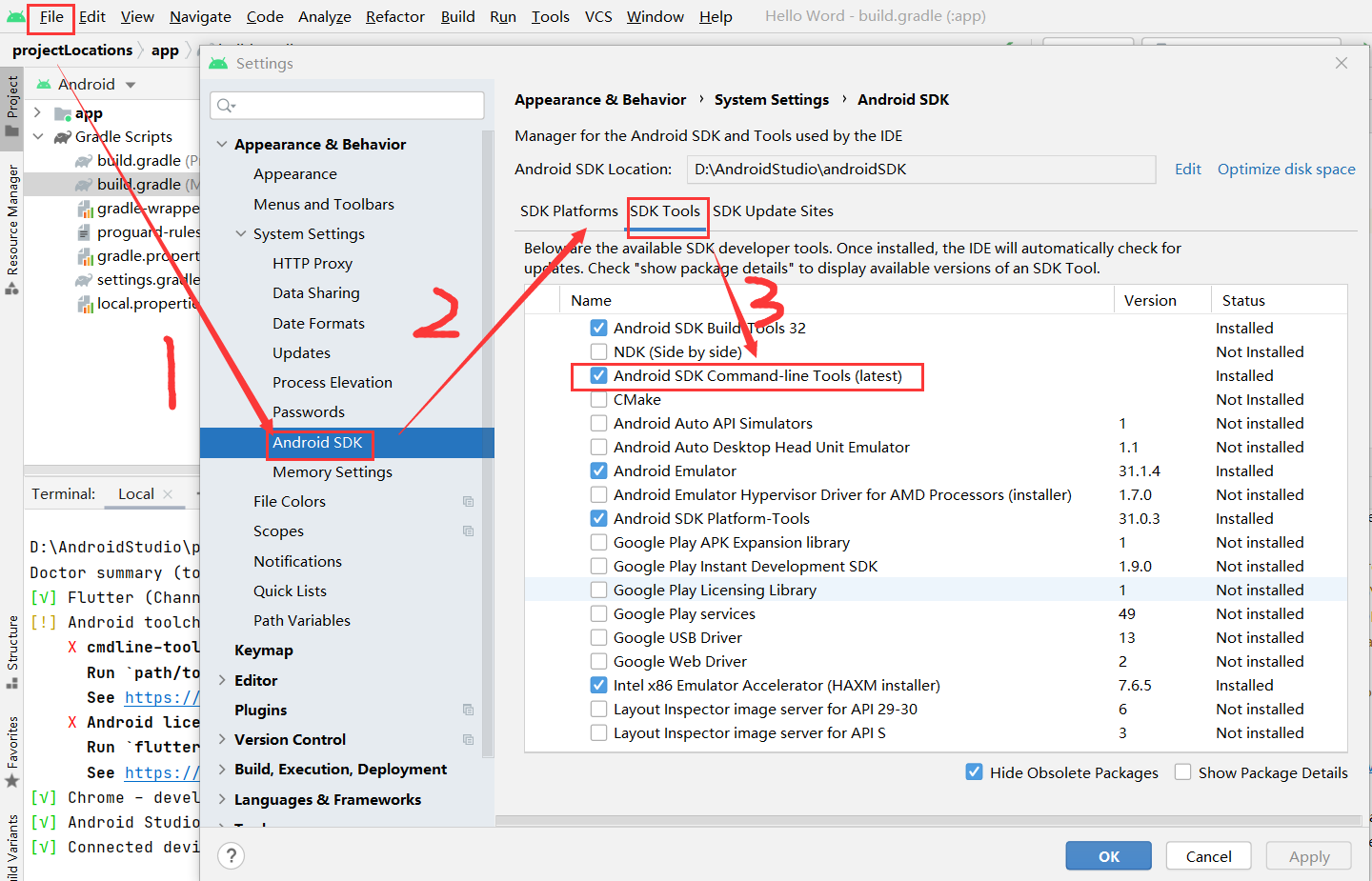
Task: Click Edit SDK location link
Action: [x=1188, y=169]
